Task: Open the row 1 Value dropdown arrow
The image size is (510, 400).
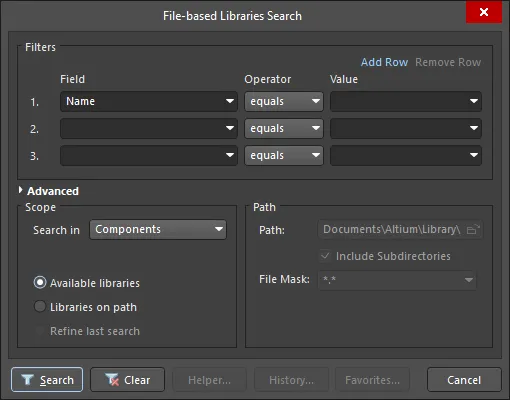Action: [473, 101]
